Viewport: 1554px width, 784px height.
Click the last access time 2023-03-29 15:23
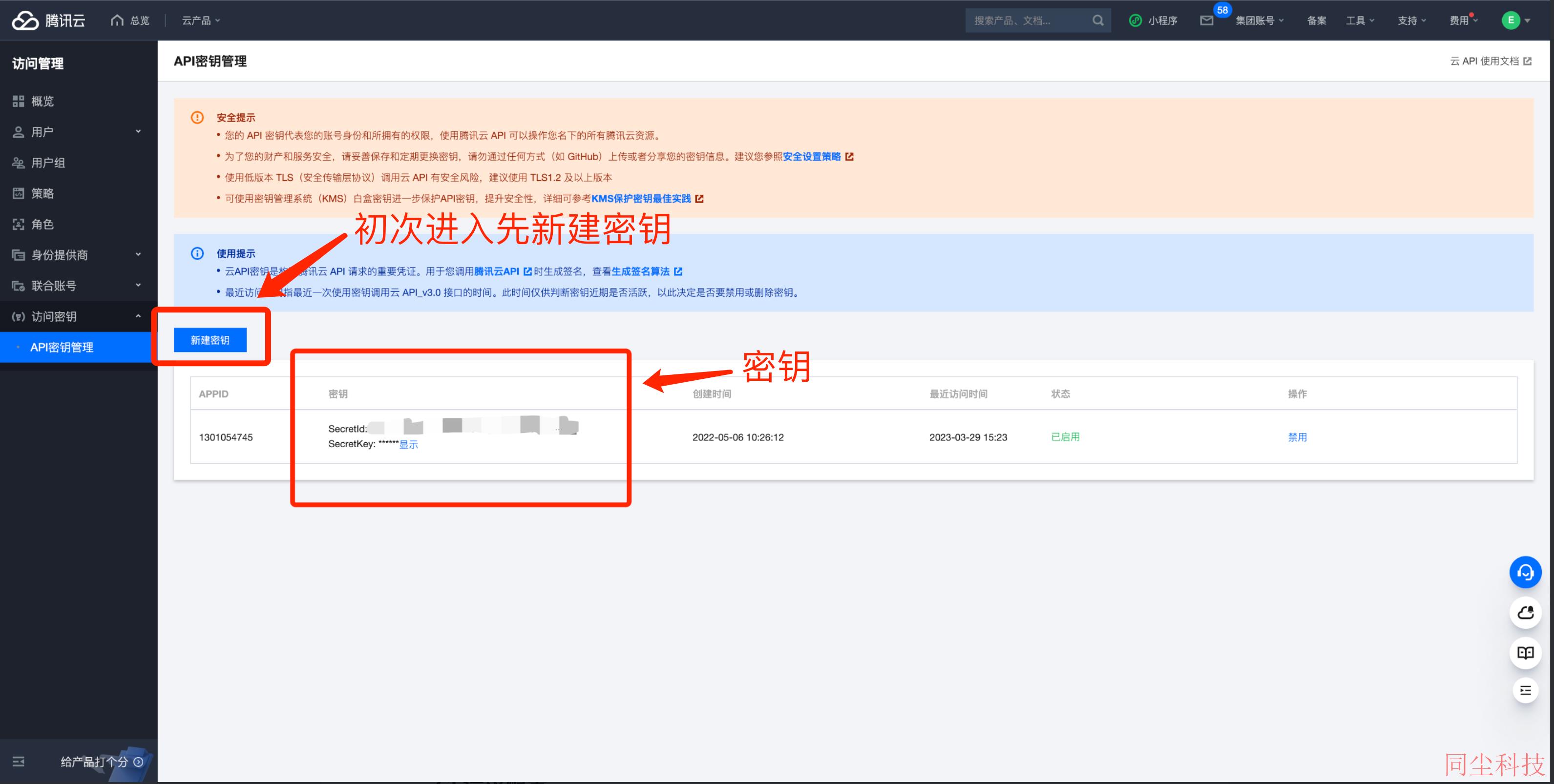pyautogui.click(x=968, y=437)
